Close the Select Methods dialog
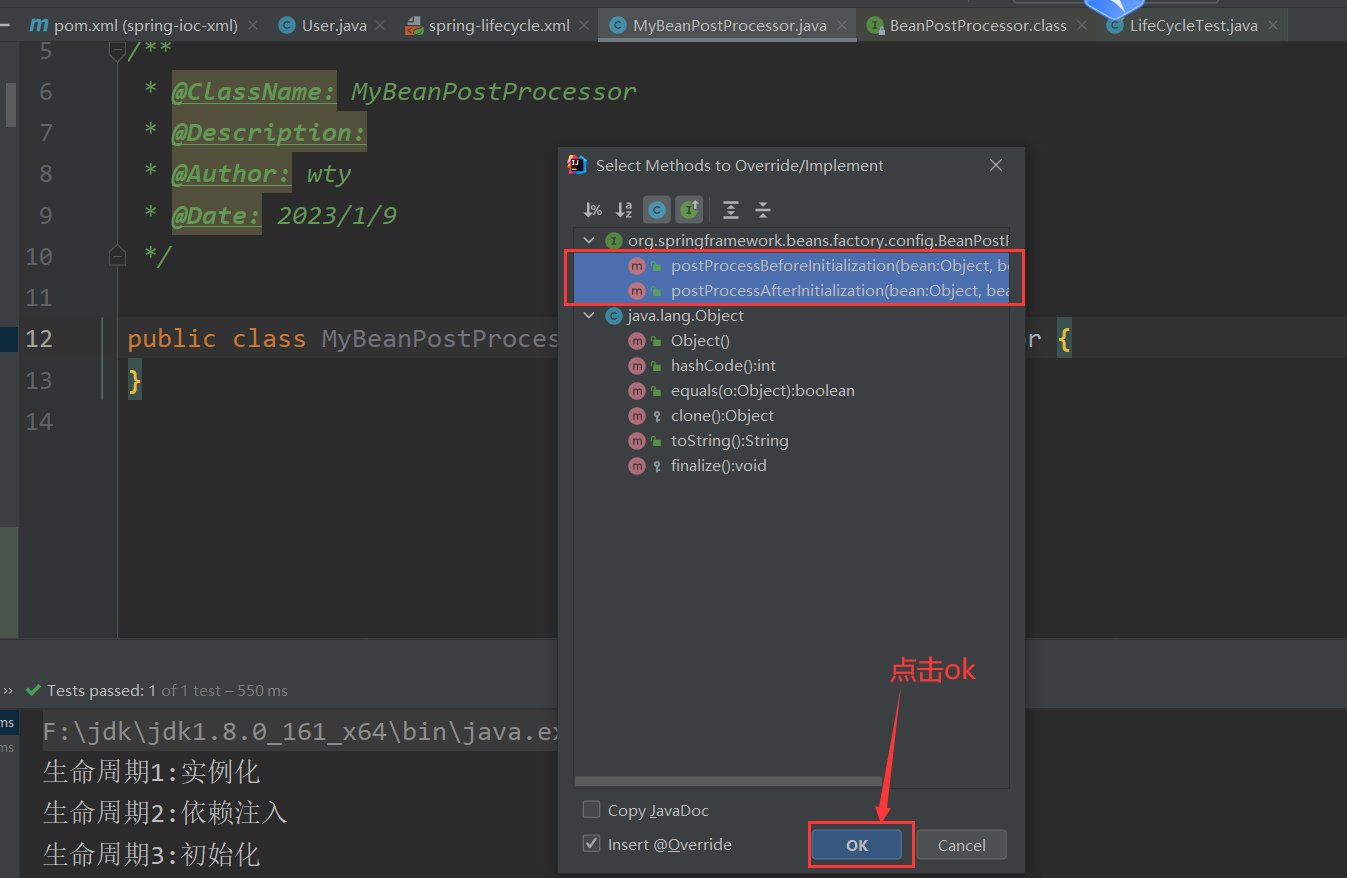The image size is (1347, 878). pyautogui.click(x=996, y=165)
